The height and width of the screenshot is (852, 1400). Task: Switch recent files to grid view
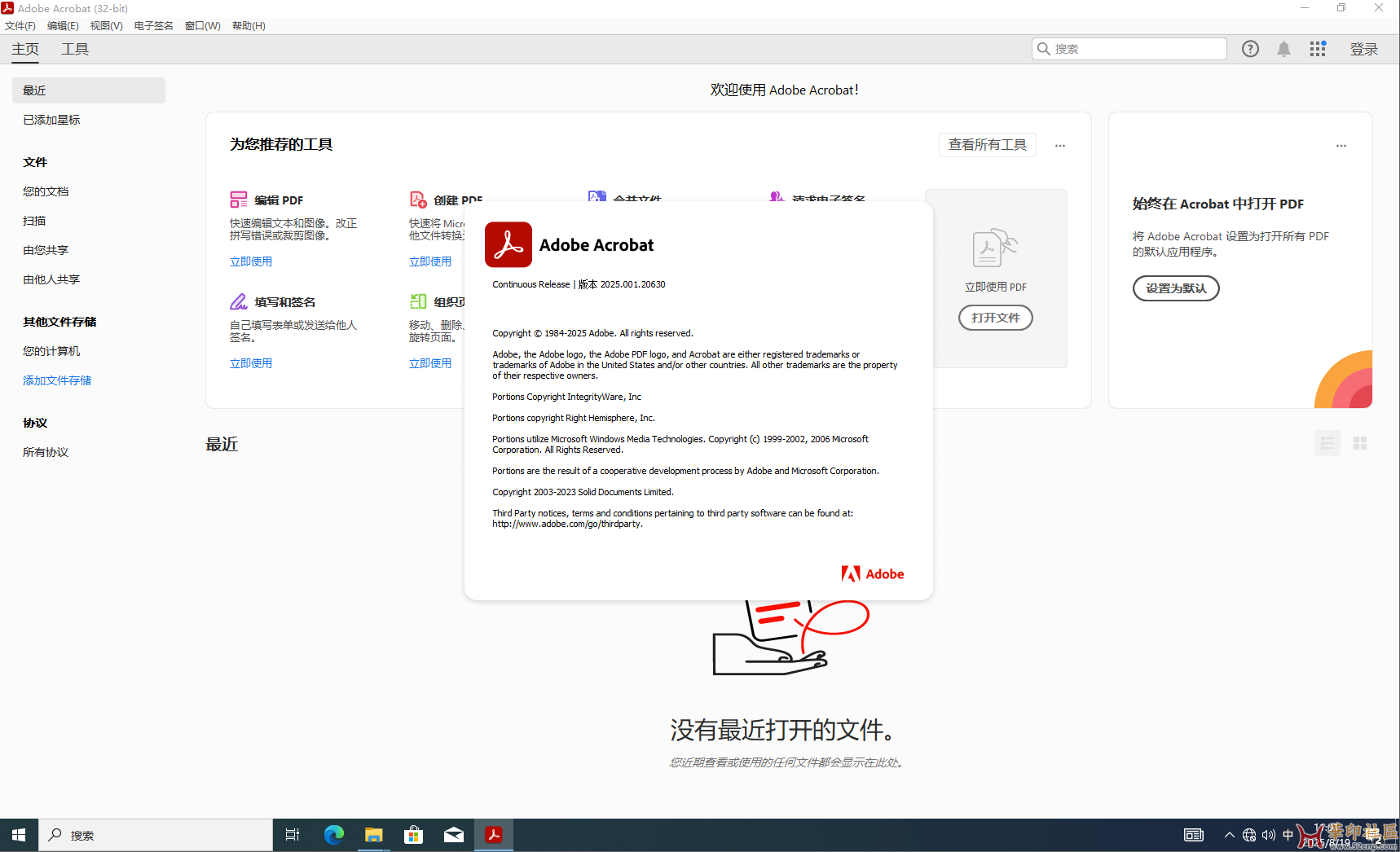pyautogui.click(x=1359, y=443)
